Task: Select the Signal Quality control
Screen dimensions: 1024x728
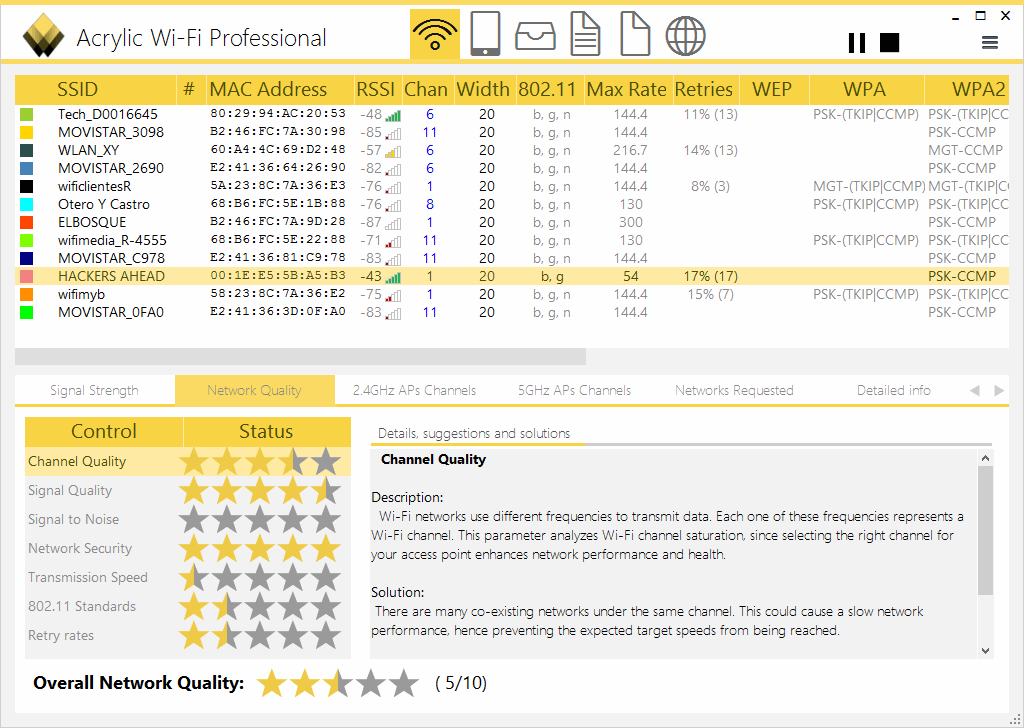Action: [x=188, y=490]
